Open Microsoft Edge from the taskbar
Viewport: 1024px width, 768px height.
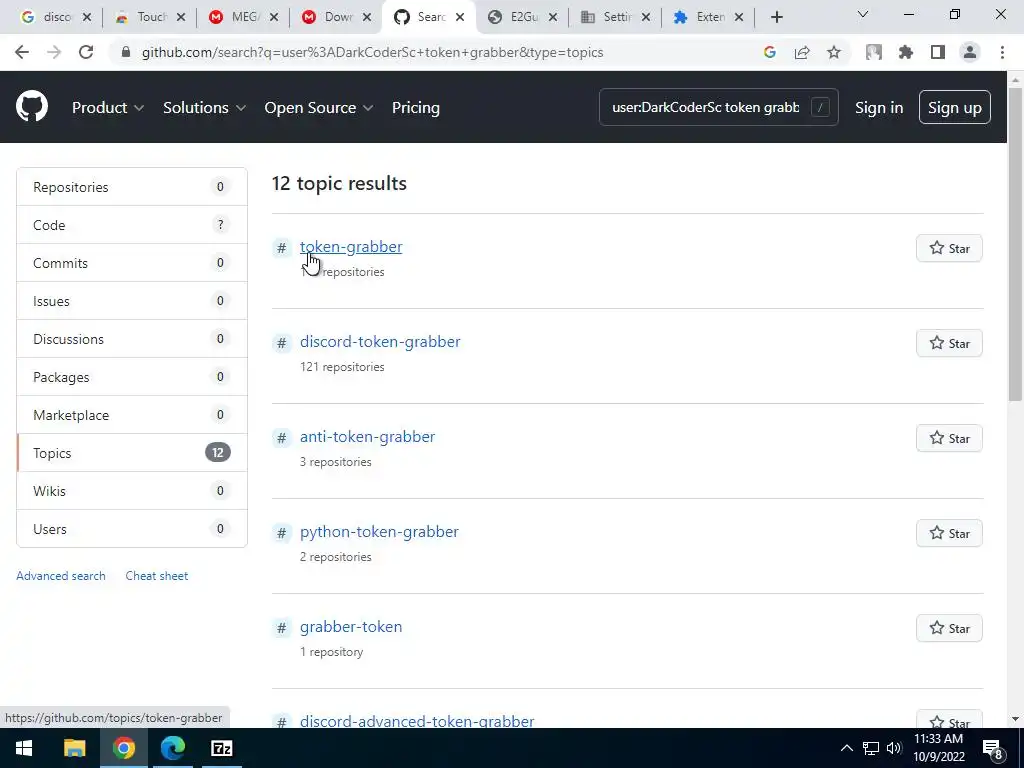point(173,748)
